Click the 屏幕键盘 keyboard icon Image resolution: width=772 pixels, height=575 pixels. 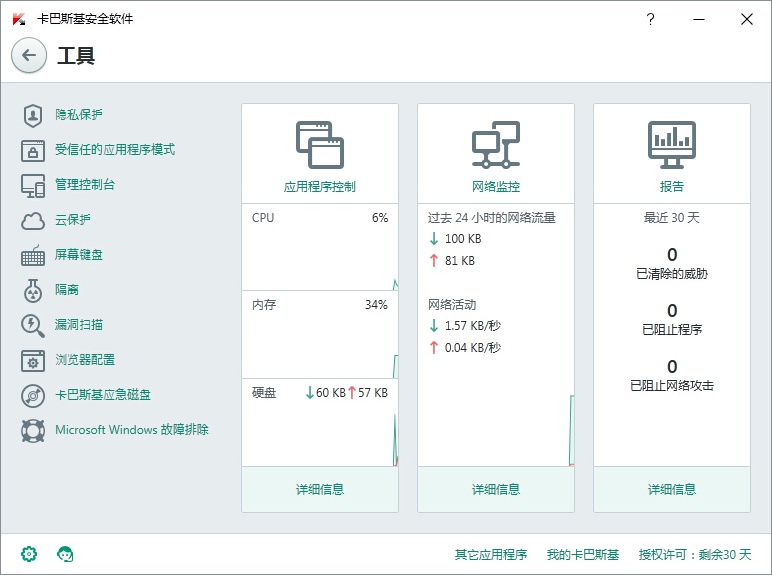point(32,256)
